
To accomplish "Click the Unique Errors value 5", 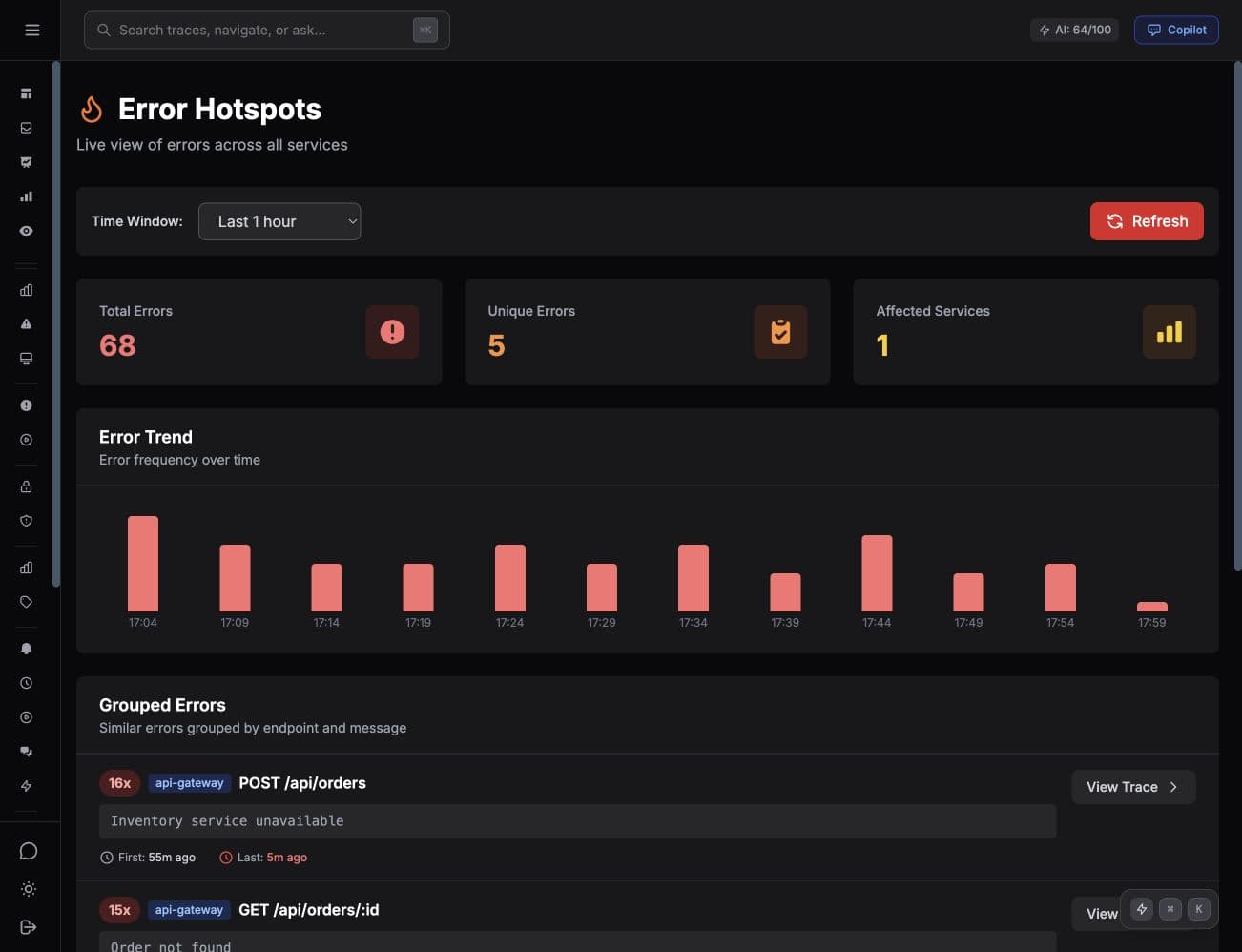I will 496,345.
